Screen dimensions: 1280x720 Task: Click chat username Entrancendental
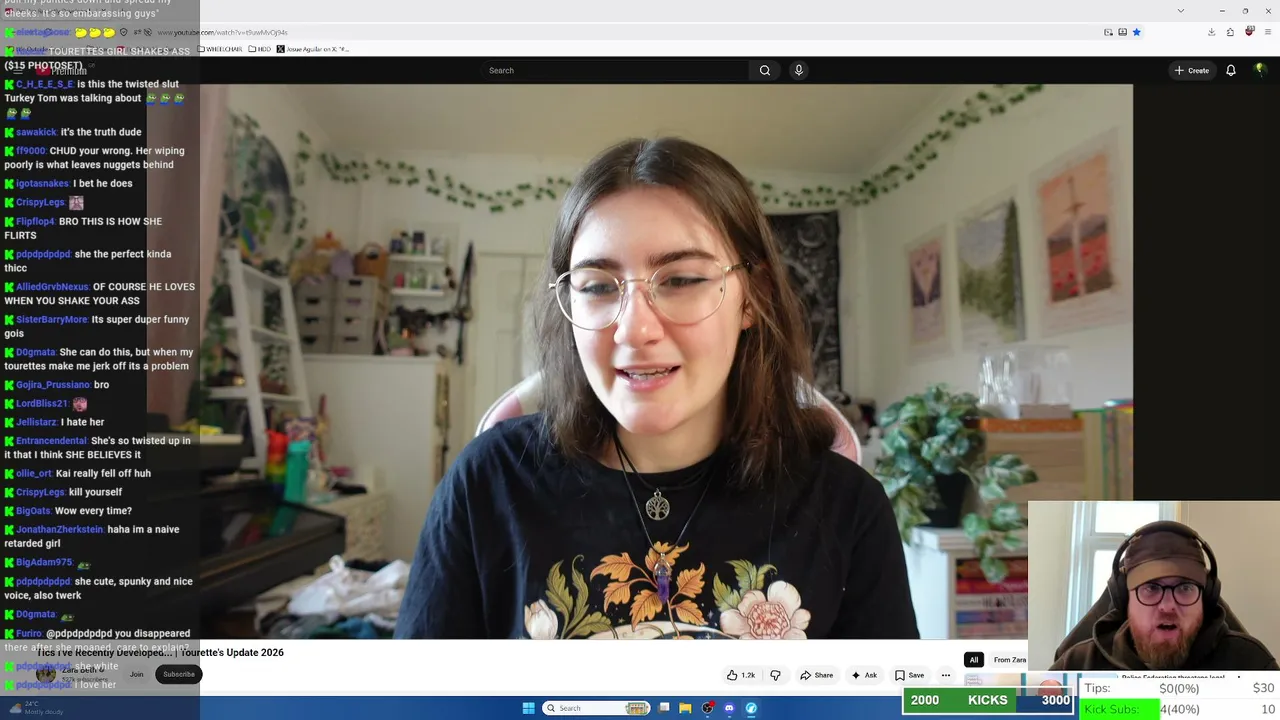(x=51, y=441)
